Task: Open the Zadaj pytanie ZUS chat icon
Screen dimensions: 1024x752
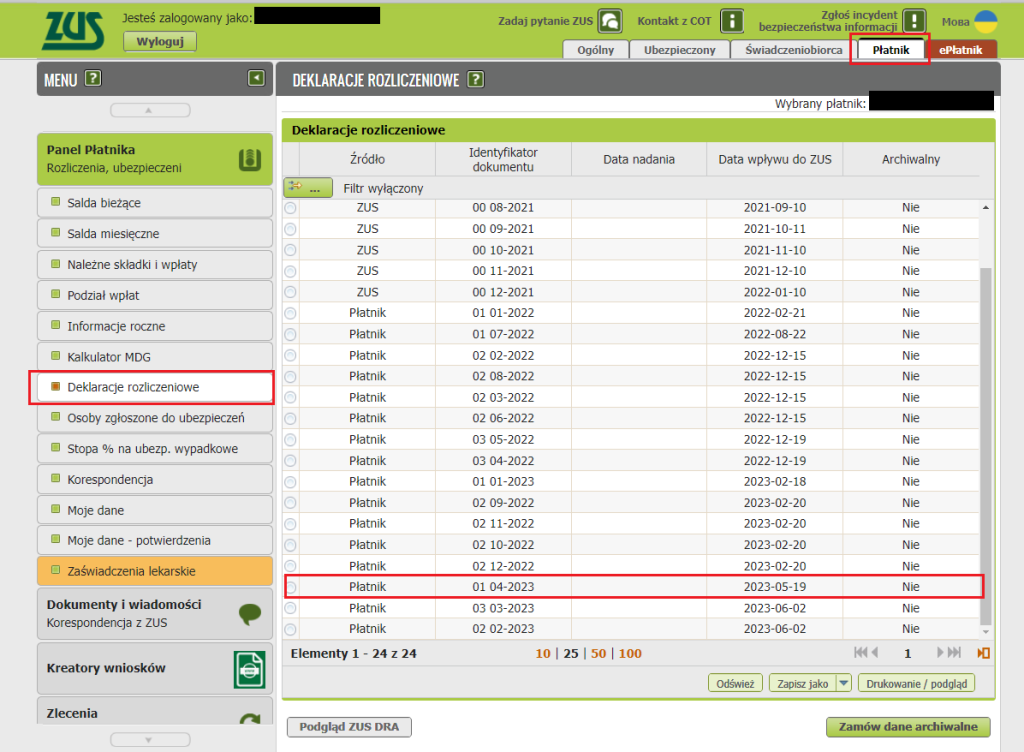Action: (609, 21)
